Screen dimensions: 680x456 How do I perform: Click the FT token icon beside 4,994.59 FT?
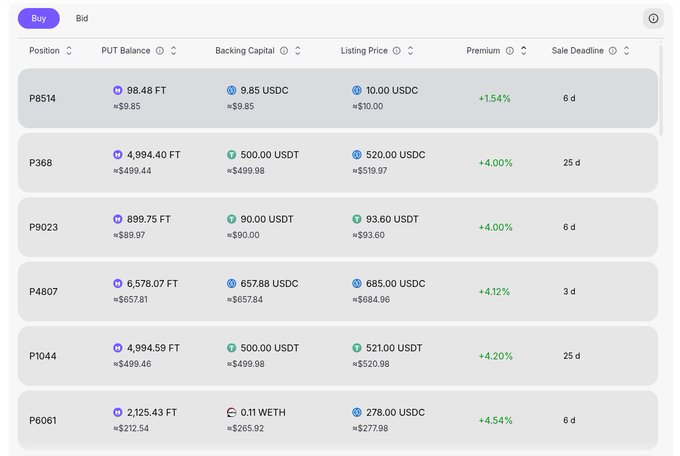(x=118, y=348)
